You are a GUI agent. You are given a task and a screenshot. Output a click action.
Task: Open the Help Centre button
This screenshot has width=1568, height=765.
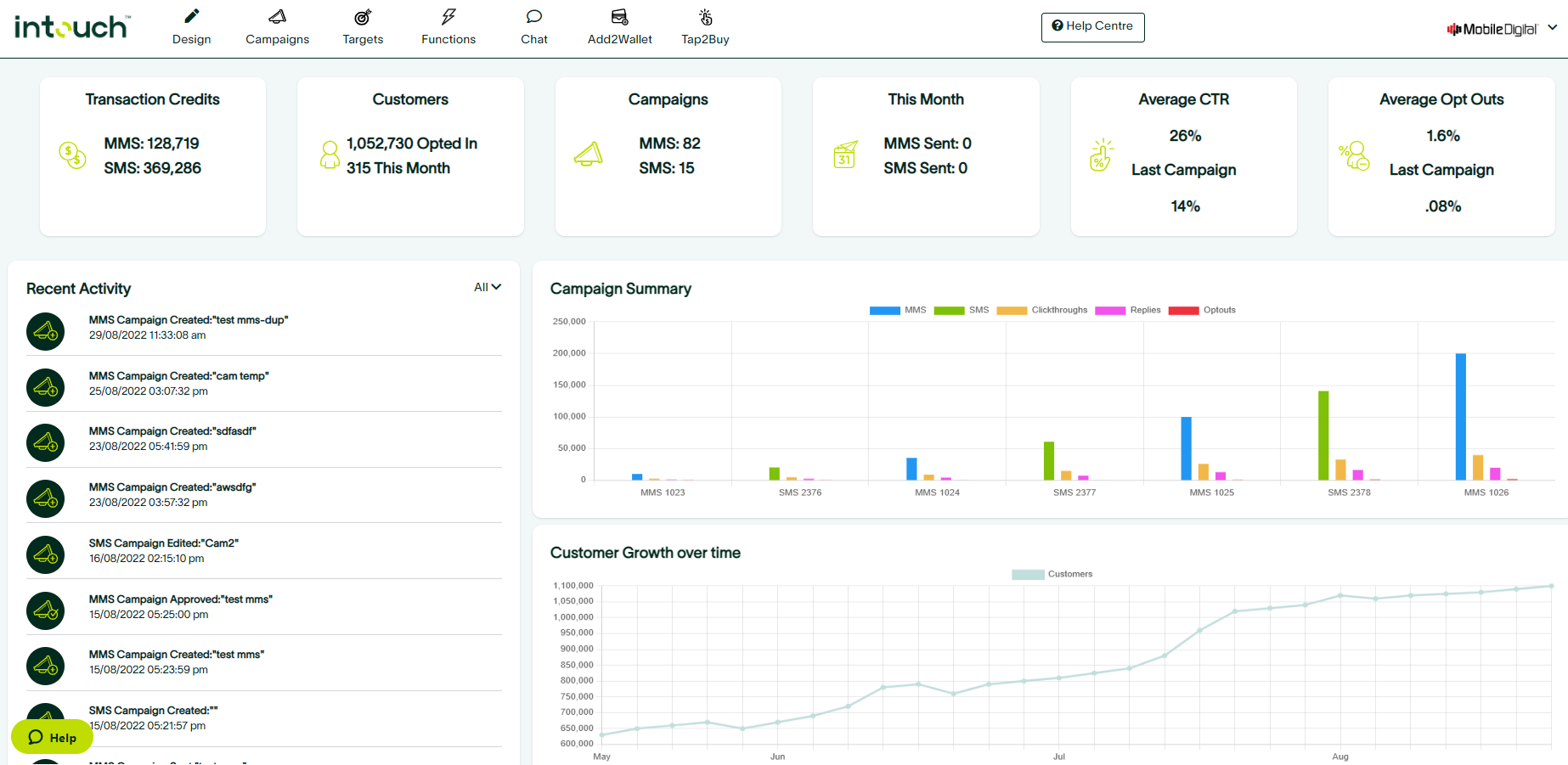1092,27
